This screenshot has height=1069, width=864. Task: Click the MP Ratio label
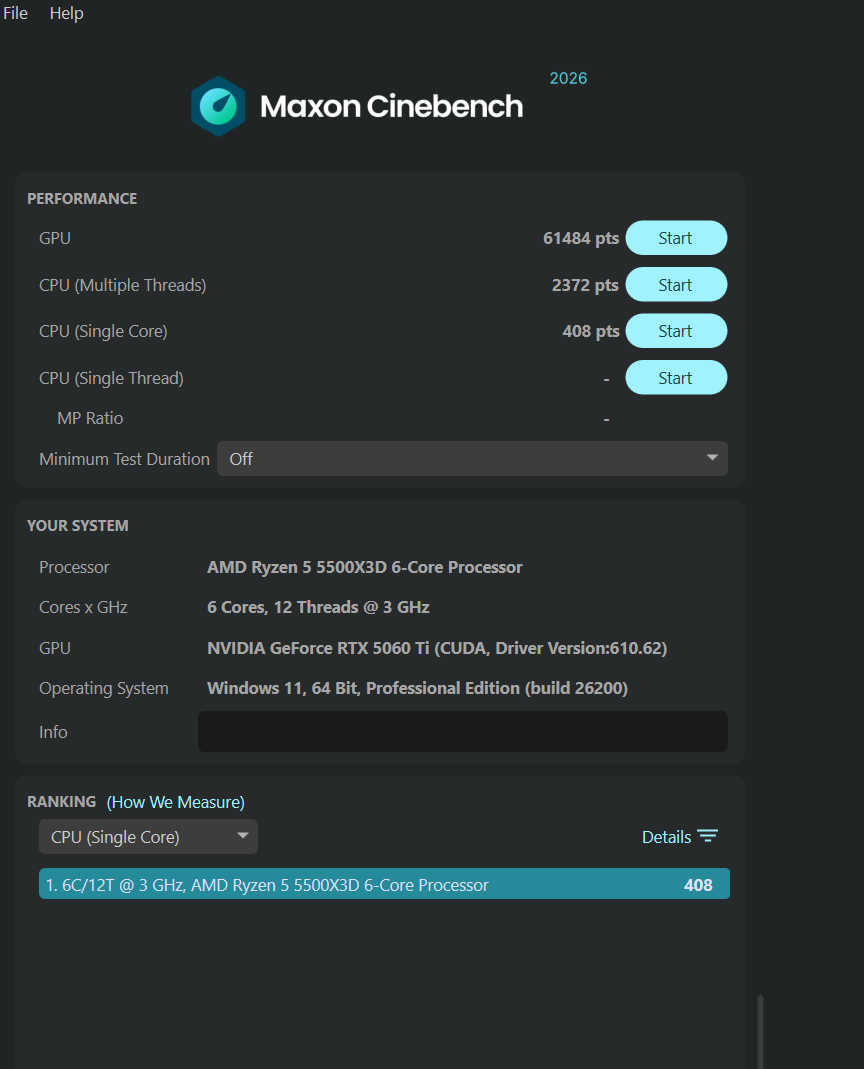(x=90, y=418)
